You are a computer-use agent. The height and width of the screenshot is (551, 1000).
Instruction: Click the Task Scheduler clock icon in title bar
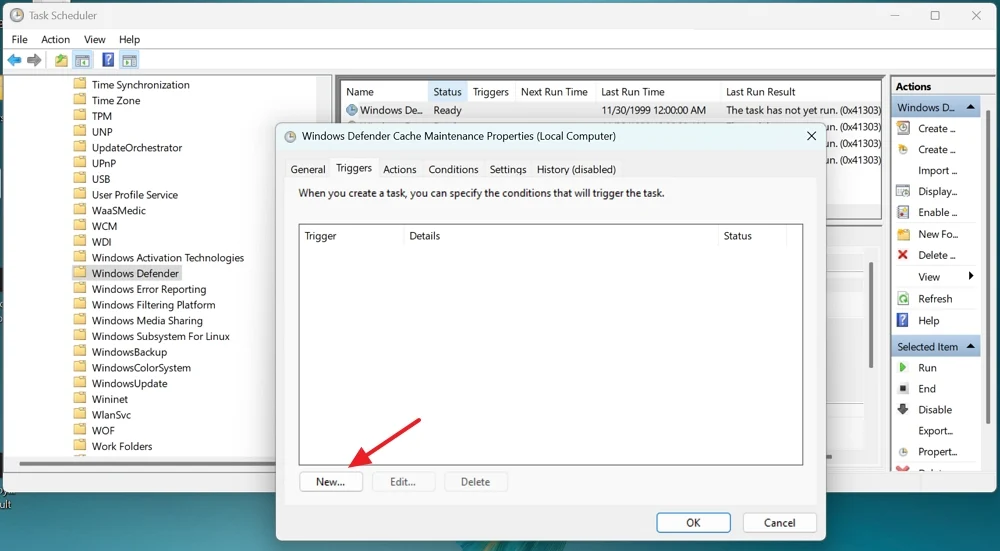click(x=17, y=15)
